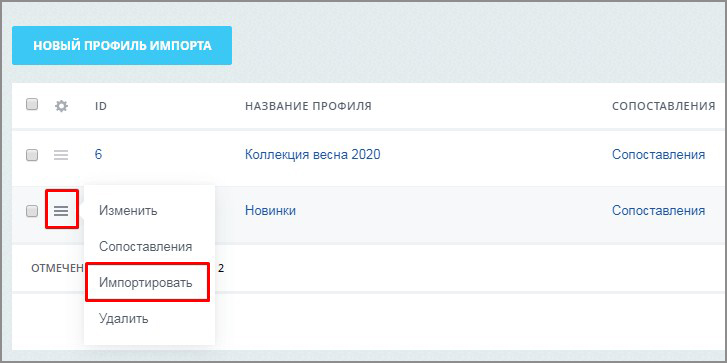The width and height of the screenshot is (727, 363).
Task: Open the Новинки profile link
Action: pyautogui.click(x=270, y=211)
